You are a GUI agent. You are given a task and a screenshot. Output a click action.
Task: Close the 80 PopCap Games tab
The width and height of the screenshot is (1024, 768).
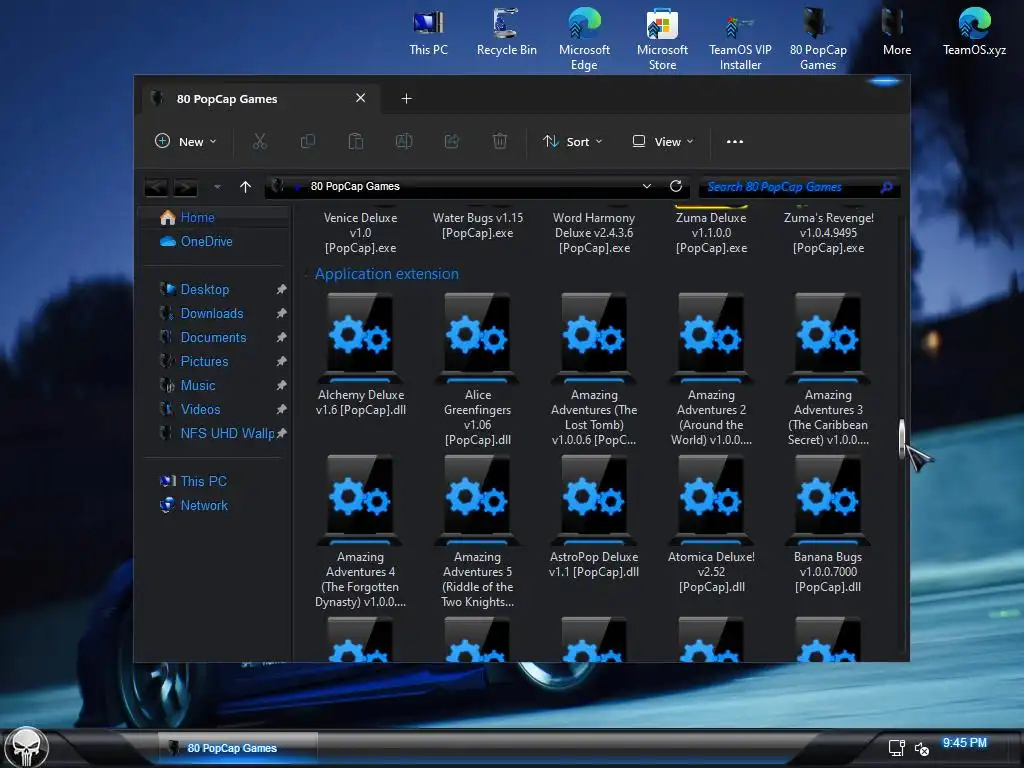pos(360,98)
